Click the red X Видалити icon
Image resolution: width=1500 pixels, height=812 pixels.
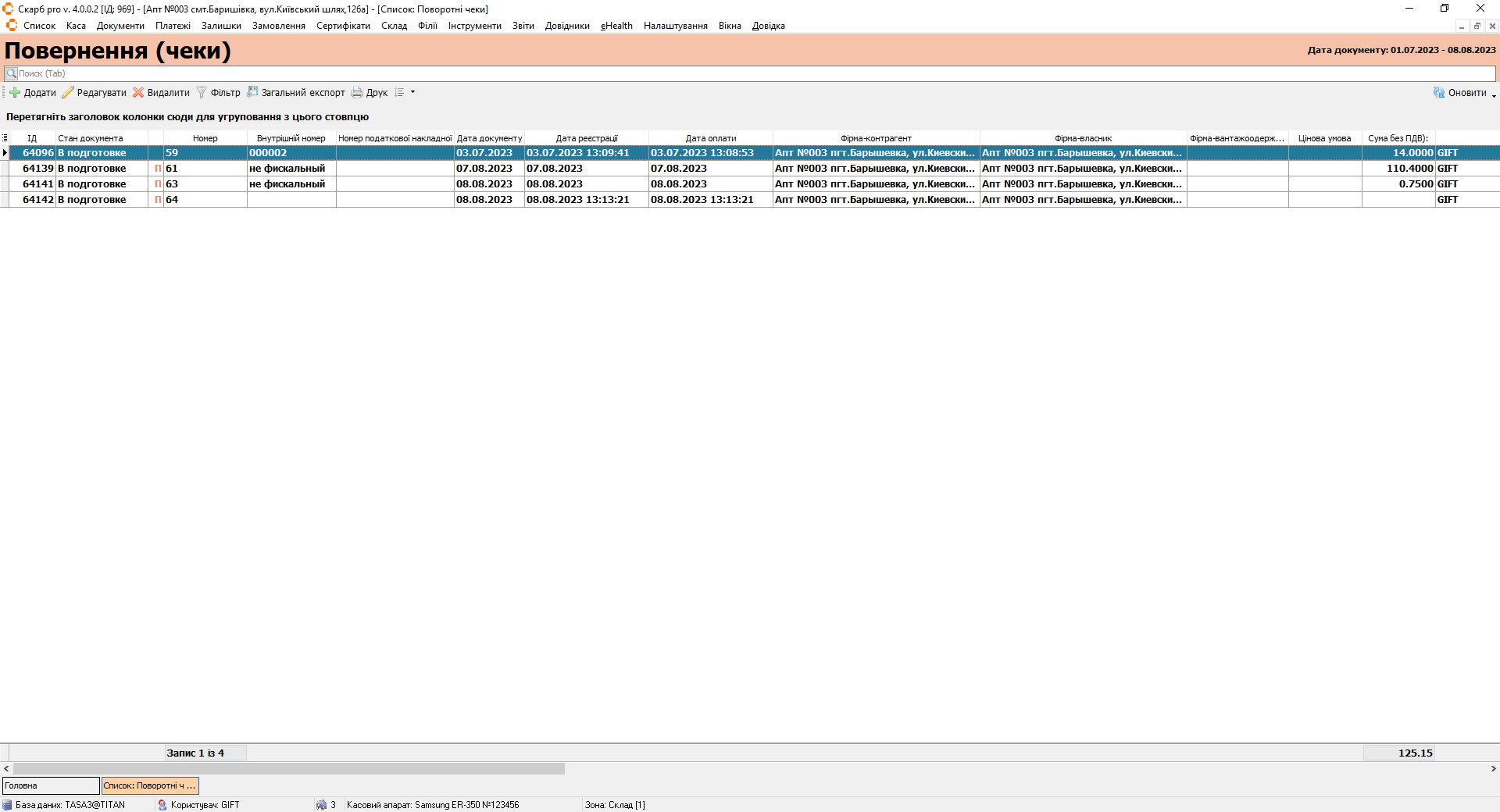(138, 92)
